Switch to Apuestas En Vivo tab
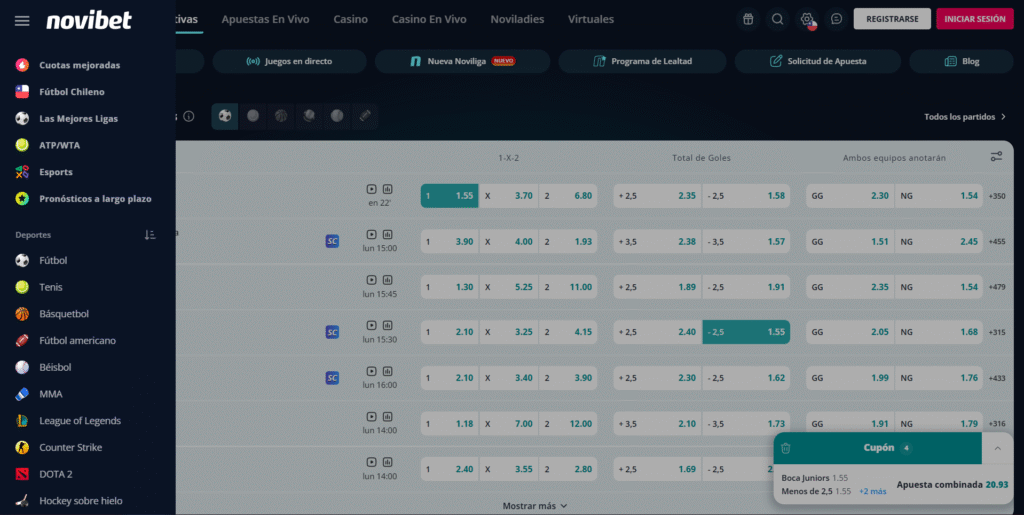This screenshot has height=515, width=1024. (x=265, y=19)
